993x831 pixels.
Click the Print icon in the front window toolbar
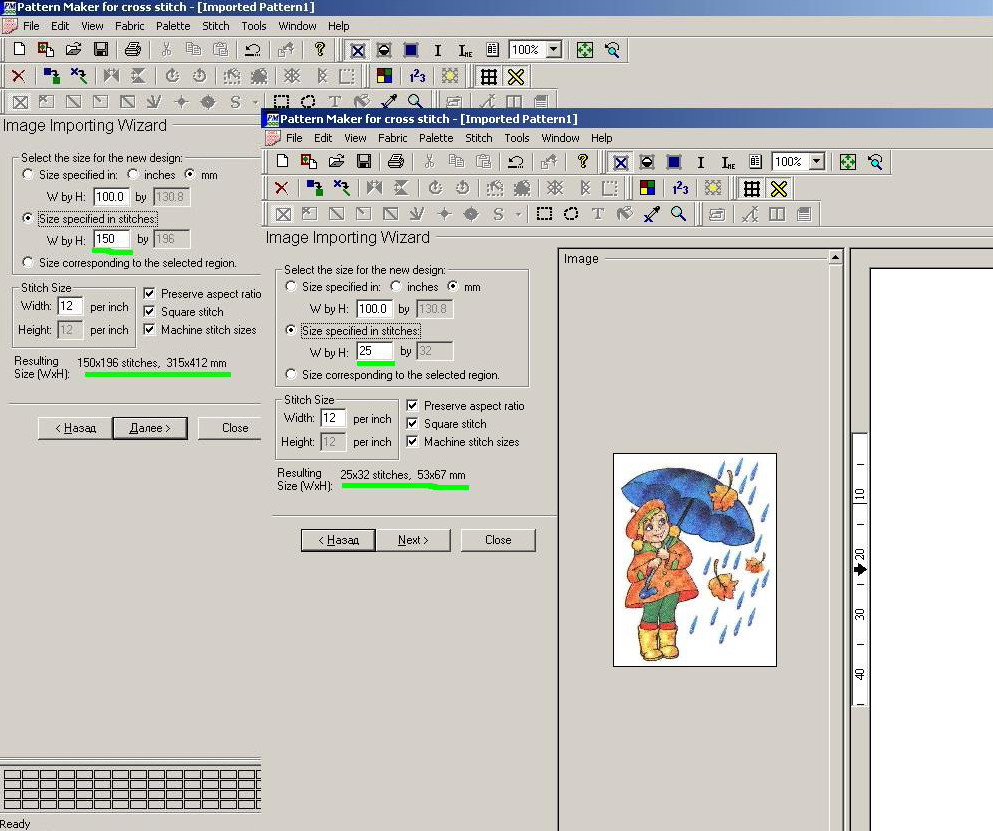(x=396, y=162)
